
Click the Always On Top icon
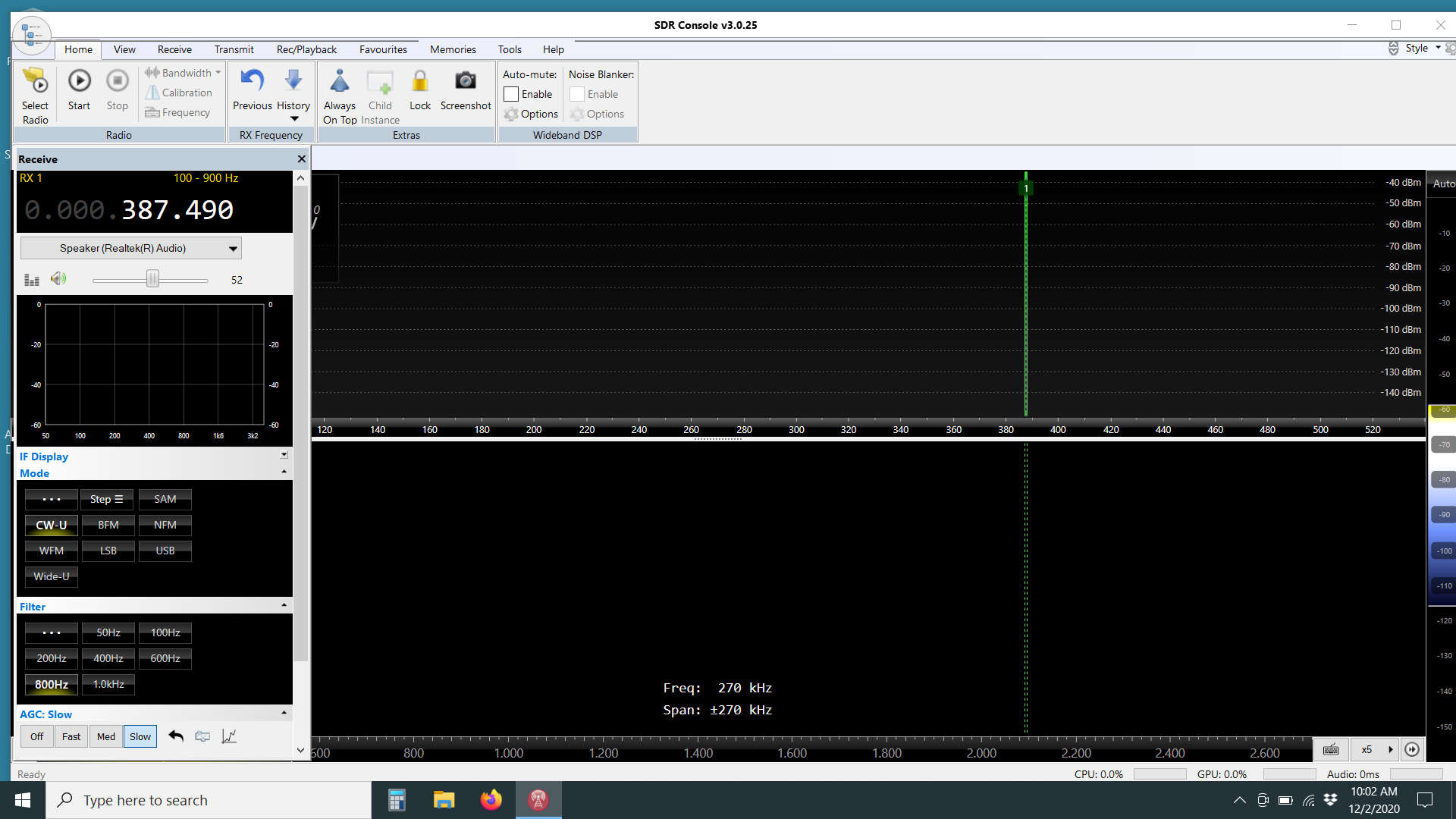[x=339, y=81]
